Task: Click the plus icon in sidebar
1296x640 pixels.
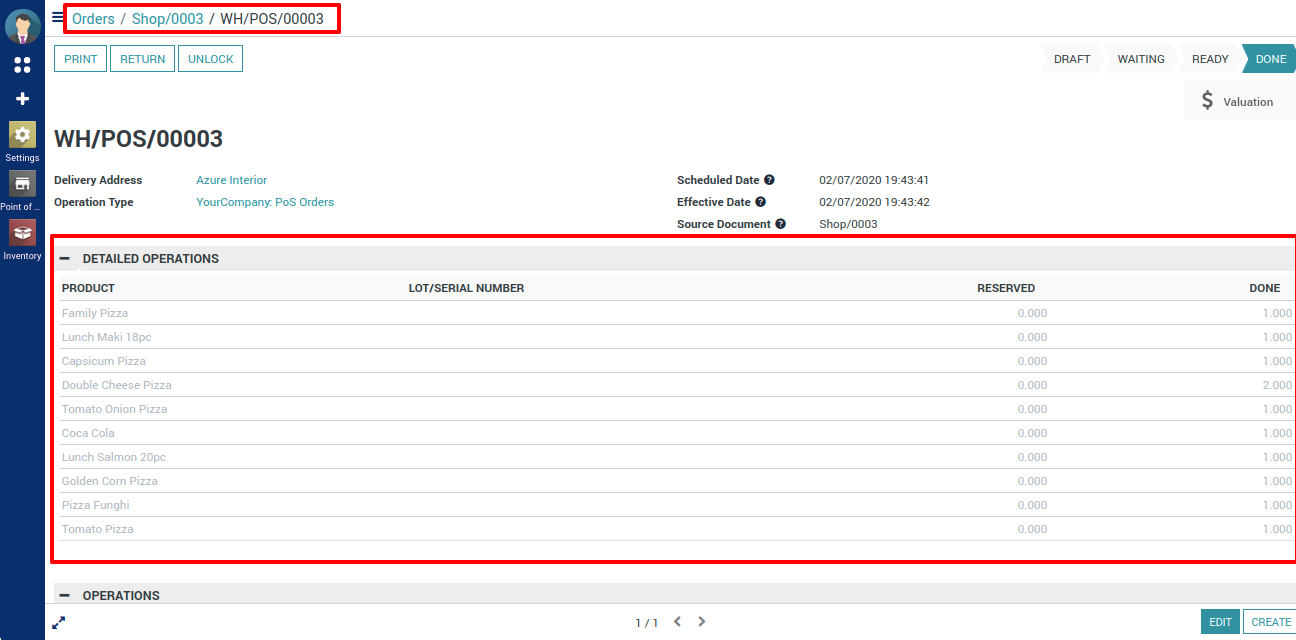Action: (x=22, y=99)
